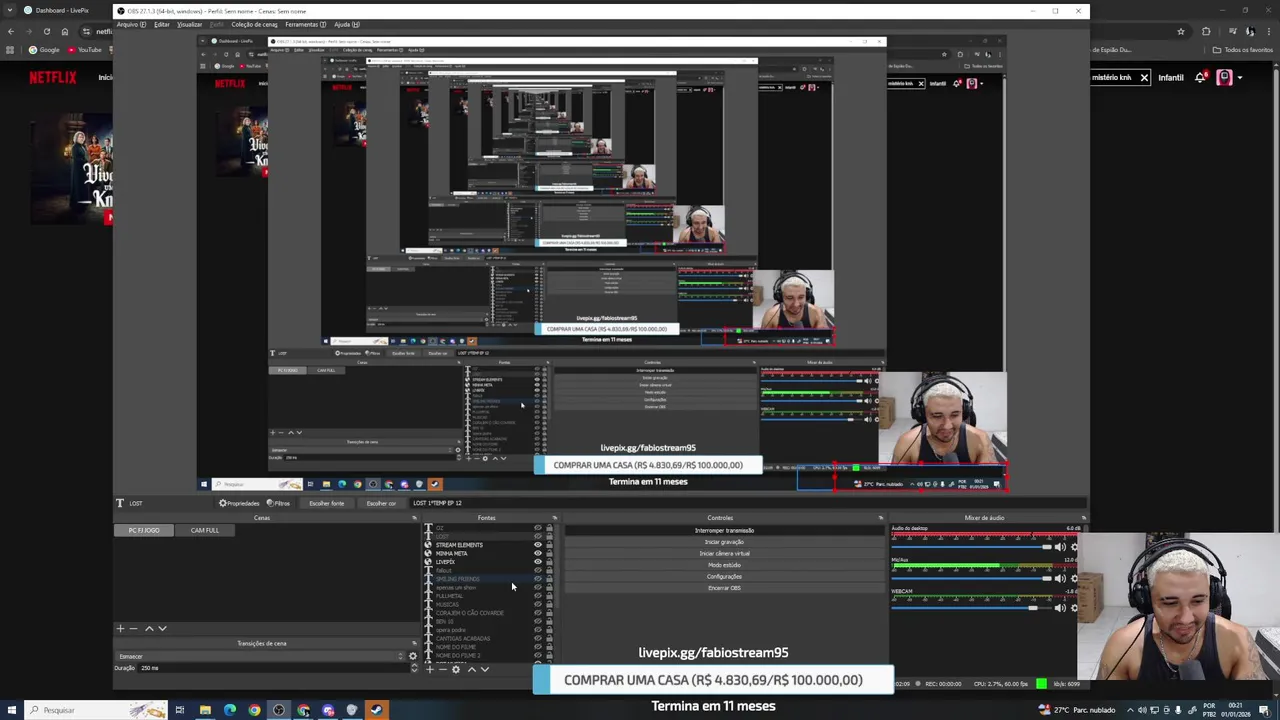Click Modo estúdio button

click(x=724, y=565)
